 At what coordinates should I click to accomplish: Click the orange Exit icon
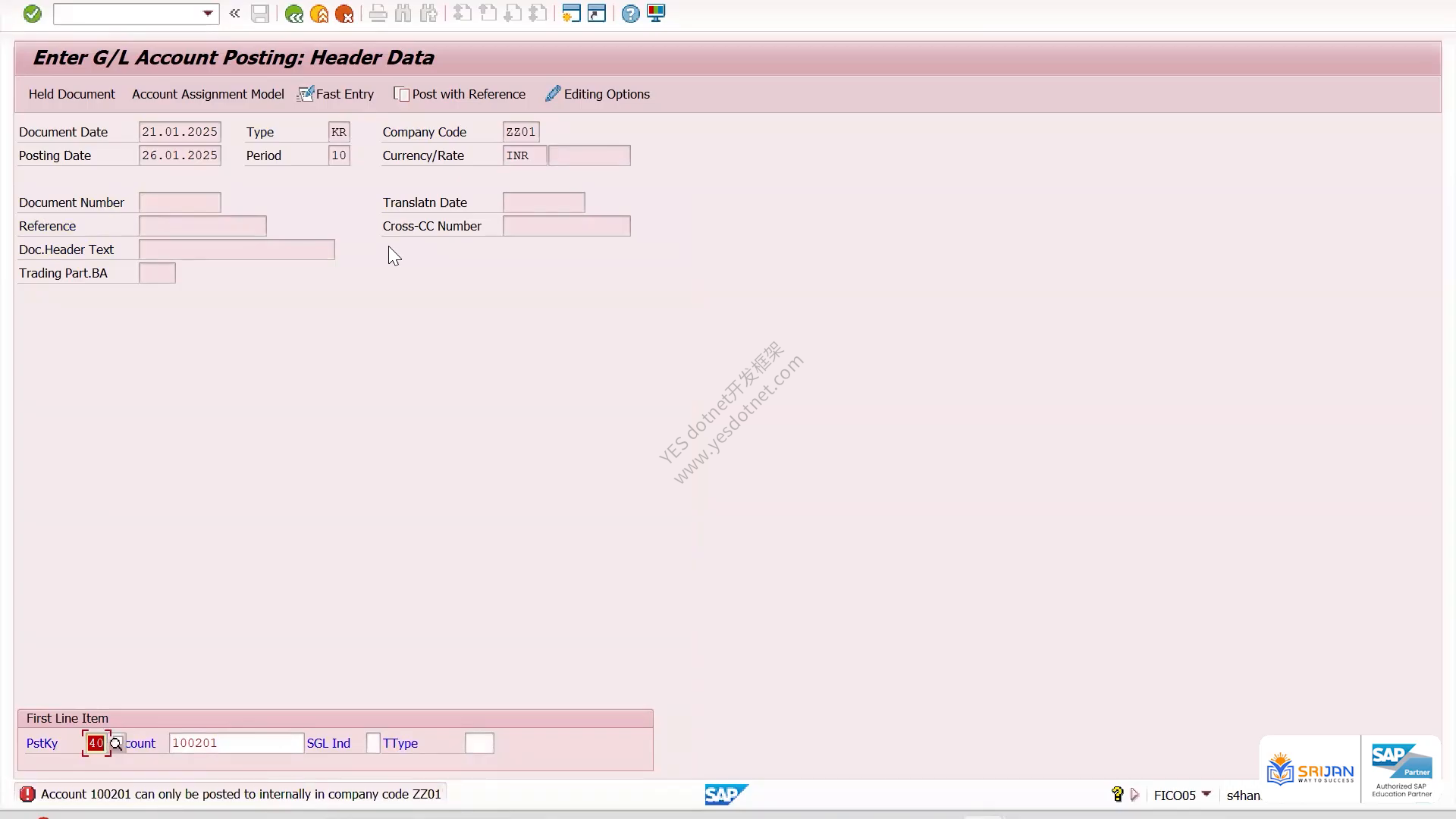click(x=319, y=14)
